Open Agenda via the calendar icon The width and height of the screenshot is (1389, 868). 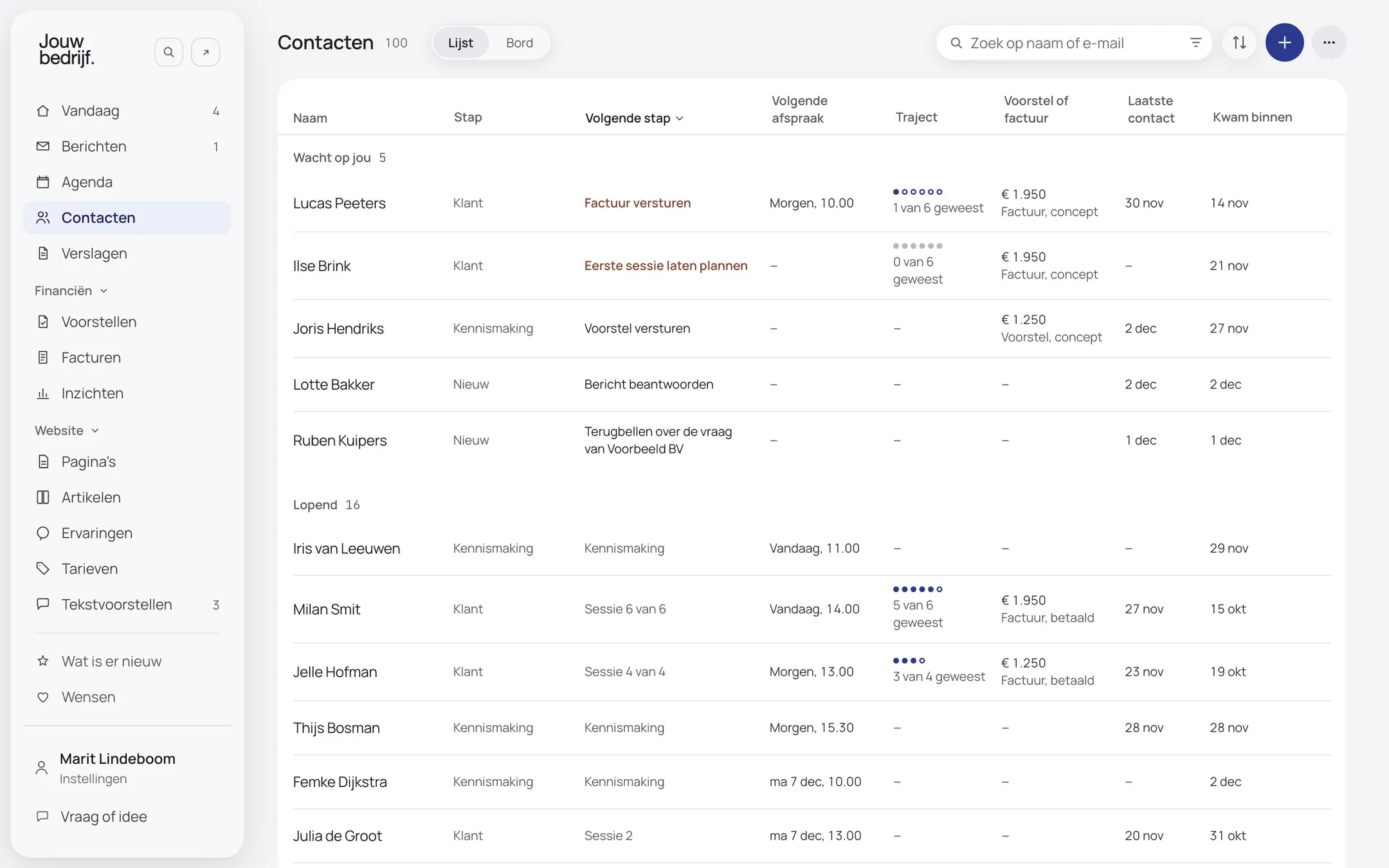click(x=43, y=182)
